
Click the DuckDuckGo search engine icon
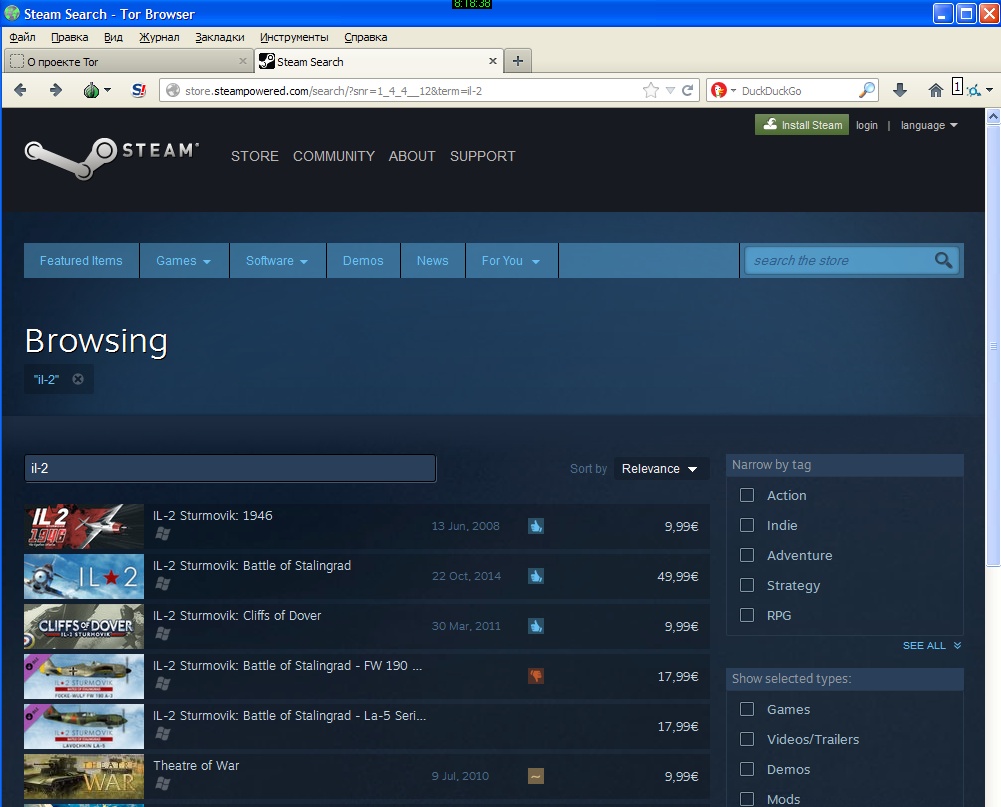point(719,91)
